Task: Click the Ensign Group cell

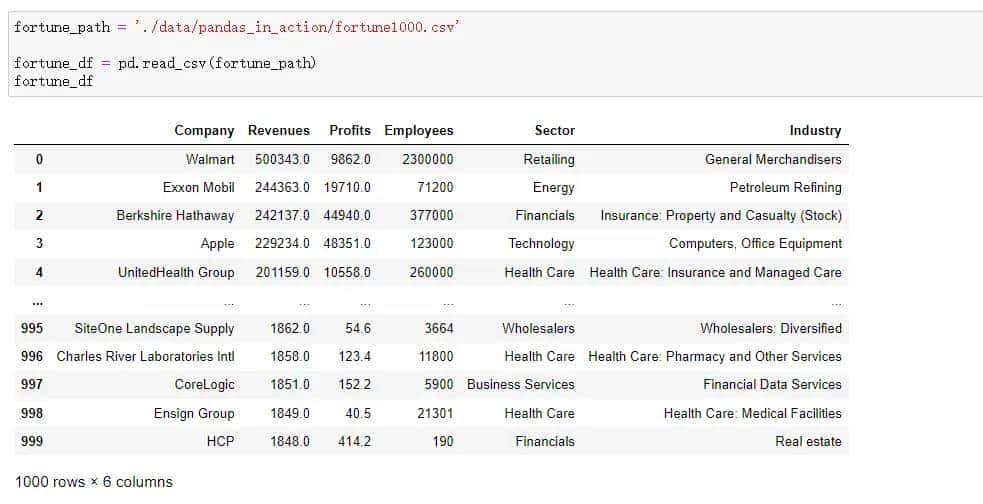Action: point(194,413)
